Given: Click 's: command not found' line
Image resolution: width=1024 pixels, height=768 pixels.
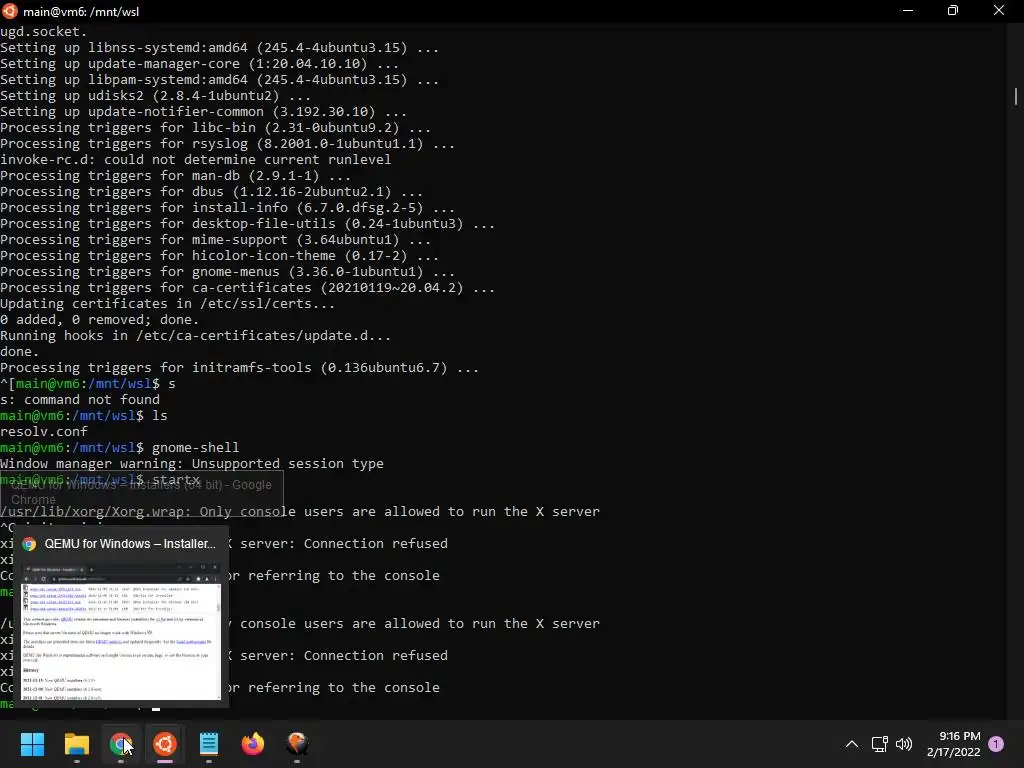Looking at the screenshot, I should pyautogui.click(x=80, y=400).
